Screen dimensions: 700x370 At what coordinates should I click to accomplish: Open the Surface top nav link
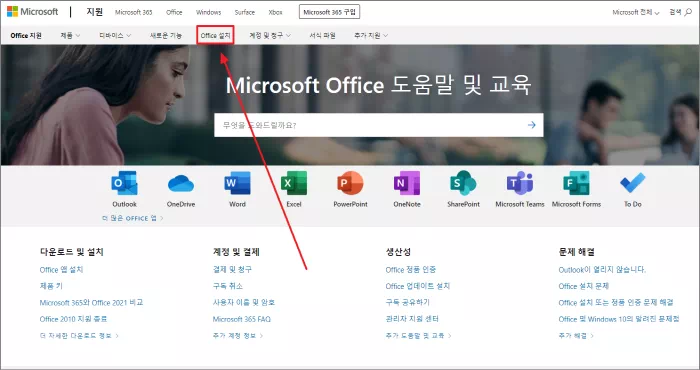point(245,12)
